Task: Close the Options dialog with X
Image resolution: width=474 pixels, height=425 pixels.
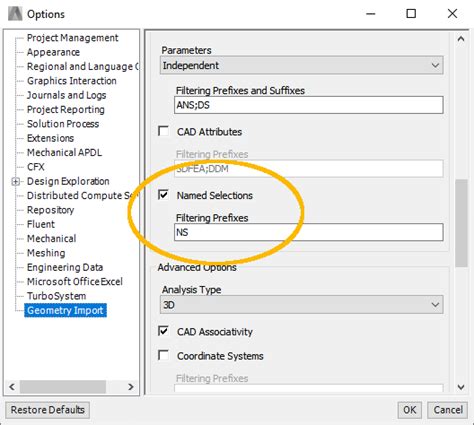Action: coord(452,14)
